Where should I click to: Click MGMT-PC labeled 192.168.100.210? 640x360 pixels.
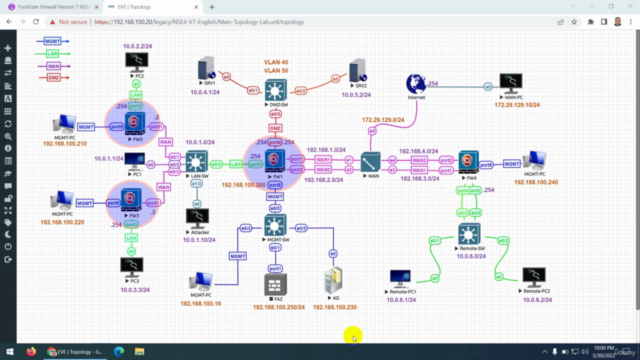tap(64, 125)
